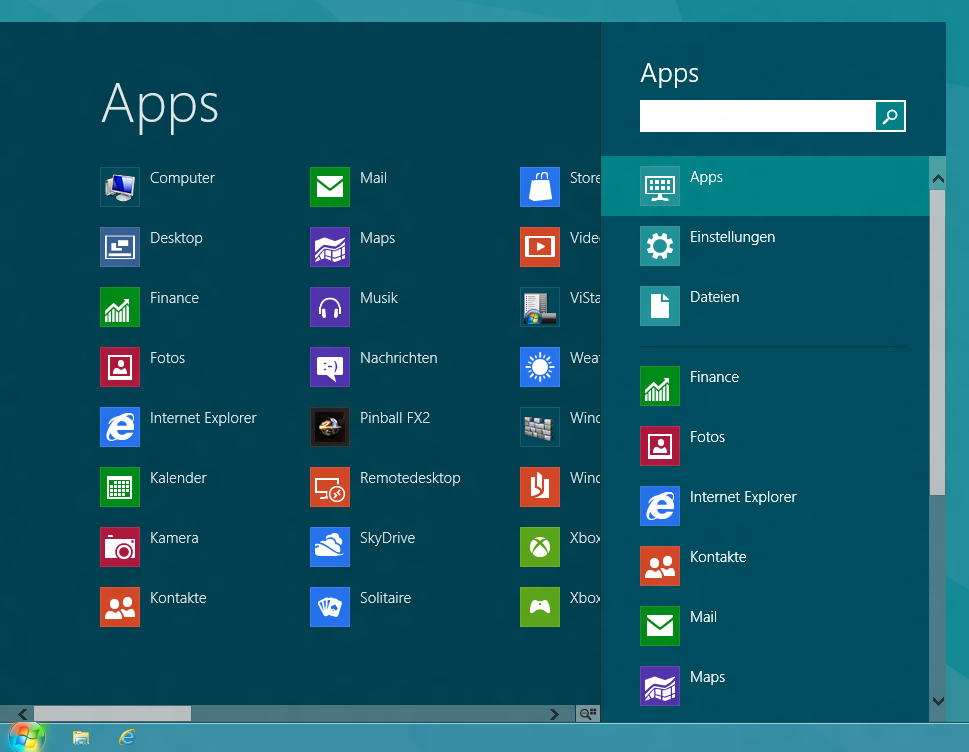Viewport: 969px width, 752px height.
Task: Open the Nachrichten messaging app
Action: pyautogui.click(x=374, y=366)
